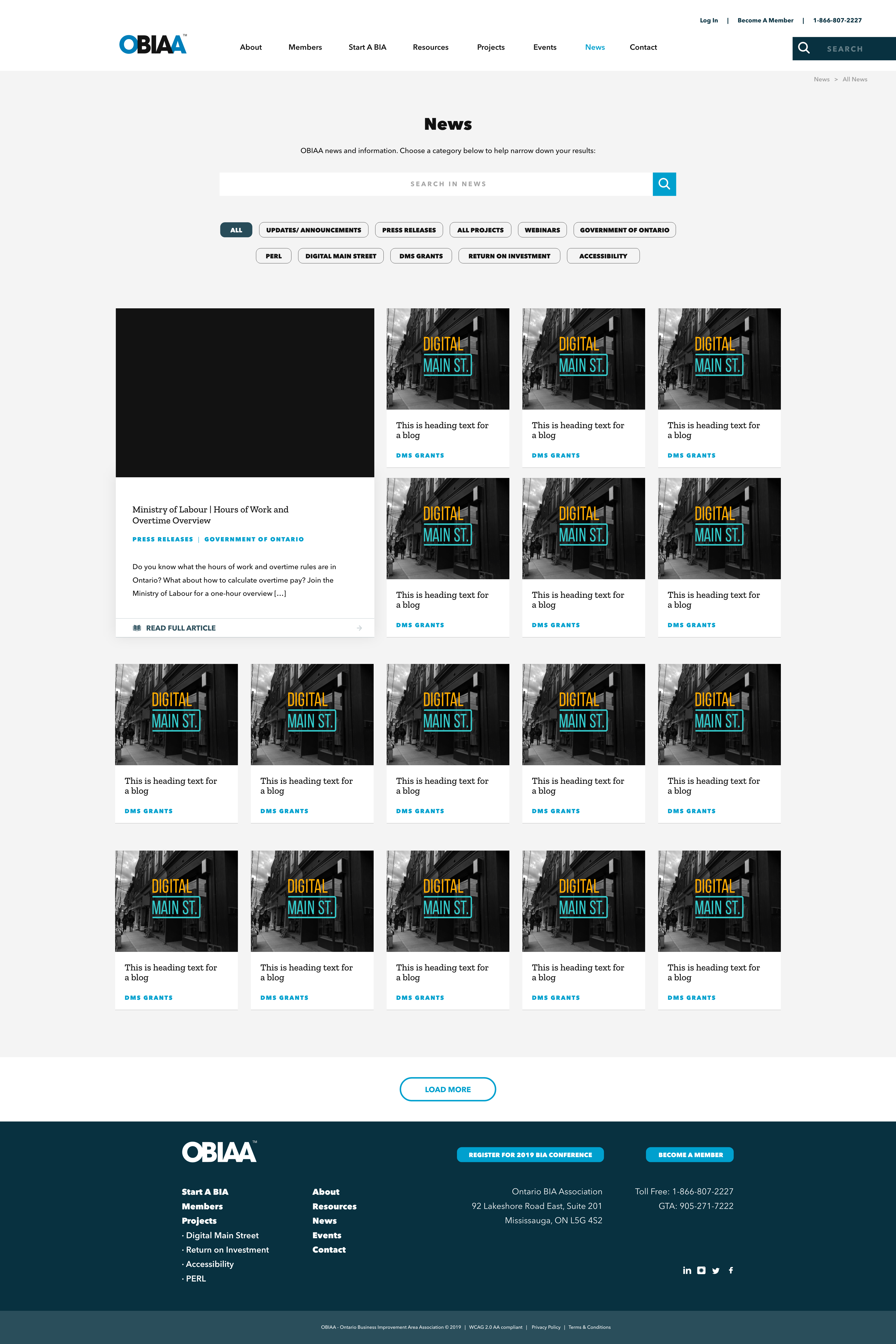The image size is (896, 1344).
Task: Open the featured article black image
Action: point(245,393)
